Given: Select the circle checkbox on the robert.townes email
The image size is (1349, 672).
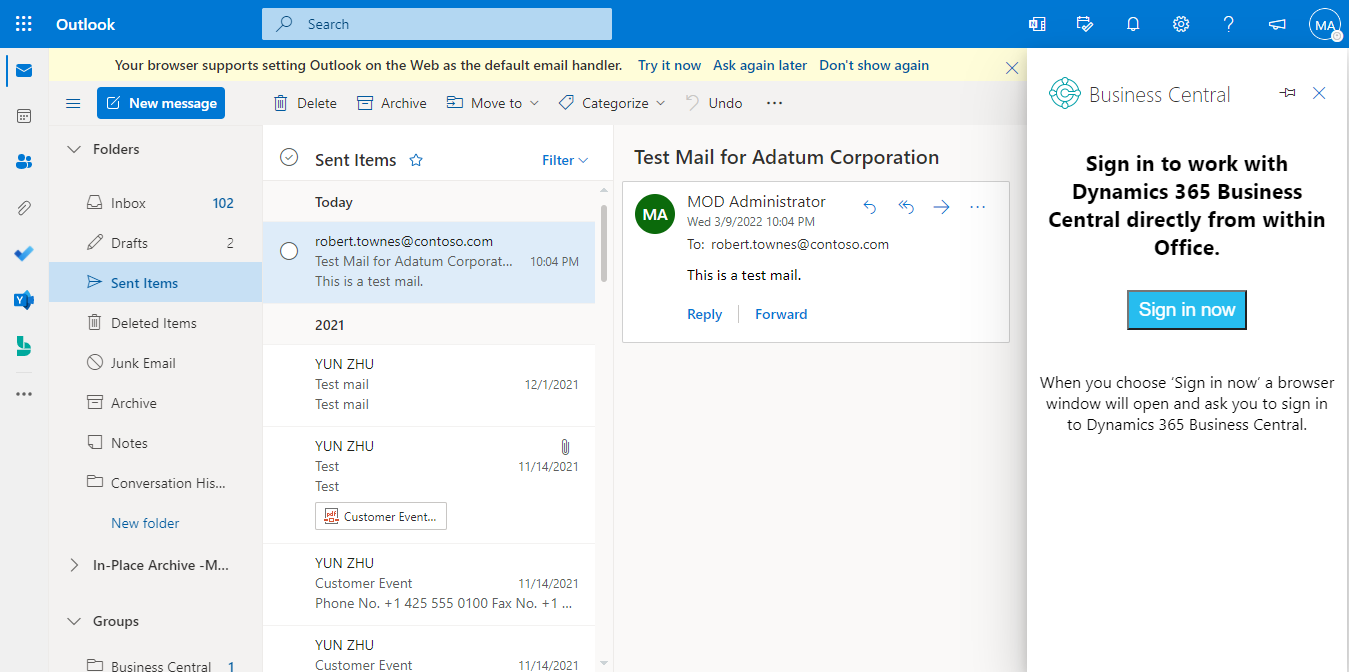Looking at the screenshot, I should (289, 251).
